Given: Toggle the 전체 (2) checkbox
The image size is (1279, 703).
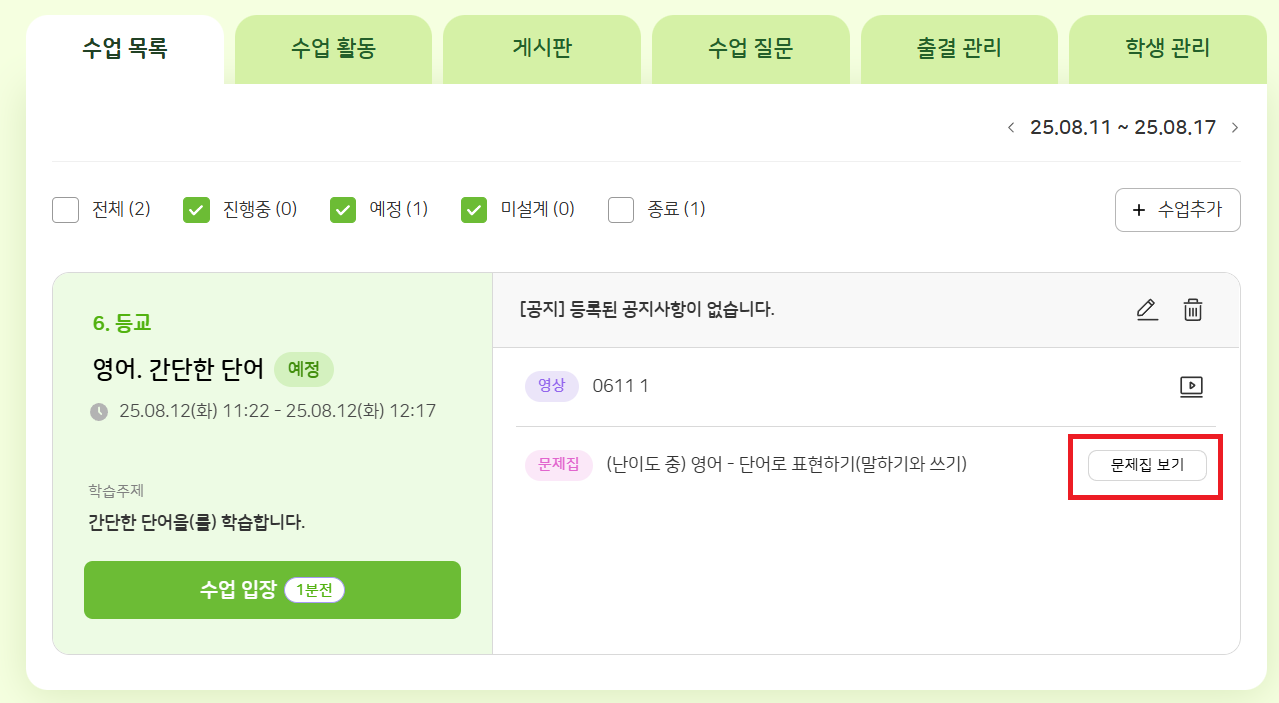Looking at the screenshot, I should (65, 210).
